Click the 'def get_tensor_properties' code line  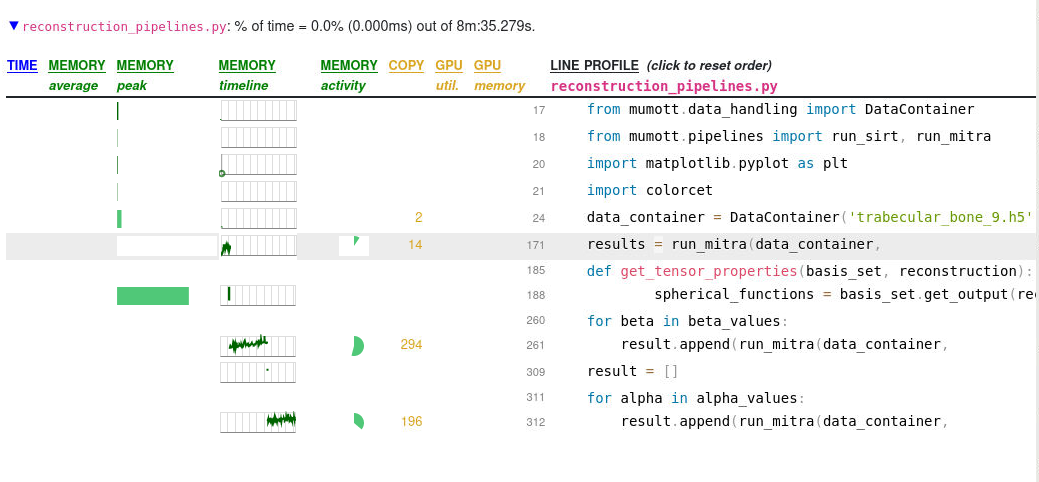click(x=810, y=271)
